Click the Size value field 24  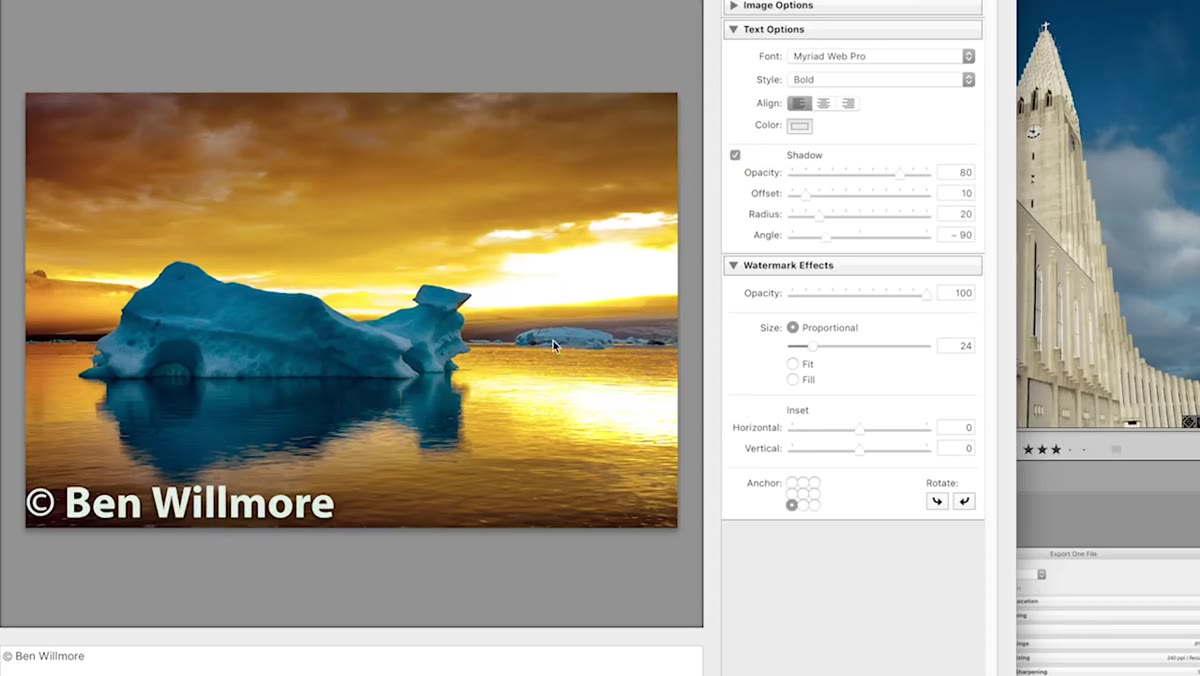tap(956, 345)
